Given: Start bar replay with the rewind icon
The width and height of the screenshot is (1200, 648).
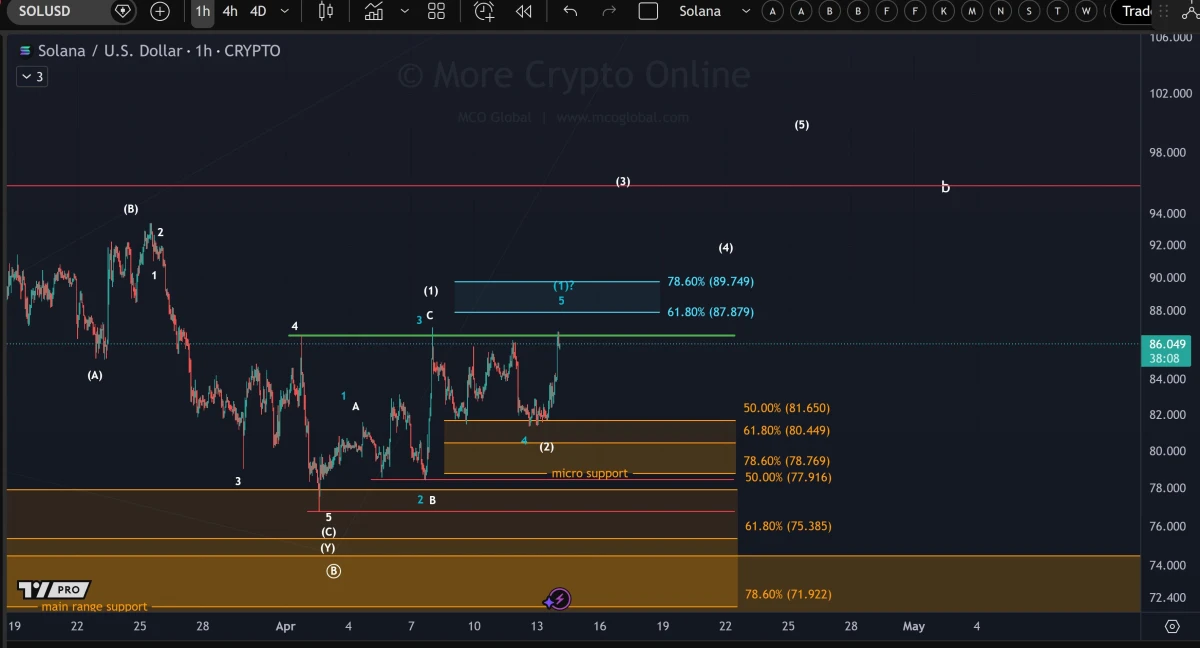Looking at the screenshot, I should [x=524, y=11].
